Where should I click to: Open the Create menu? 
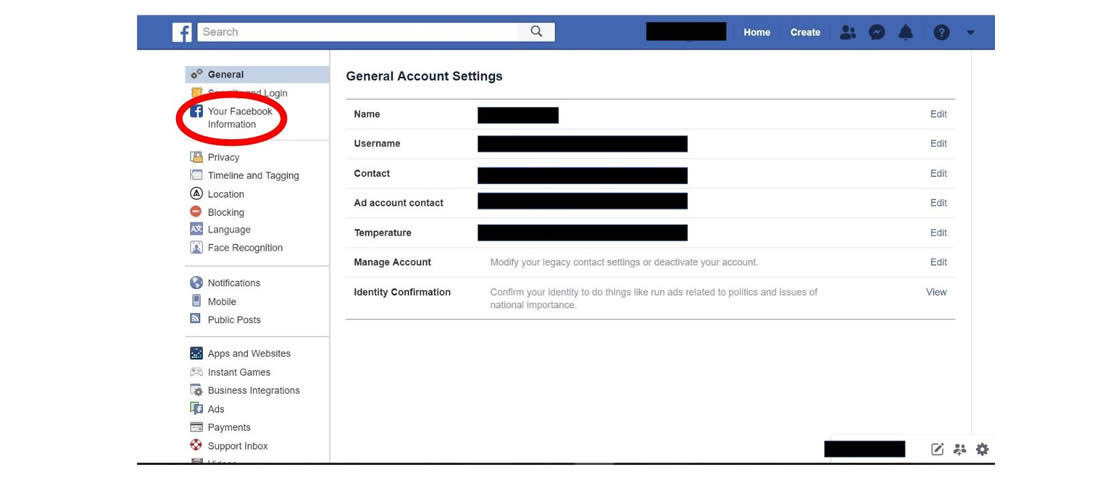[x=805, y=32]
